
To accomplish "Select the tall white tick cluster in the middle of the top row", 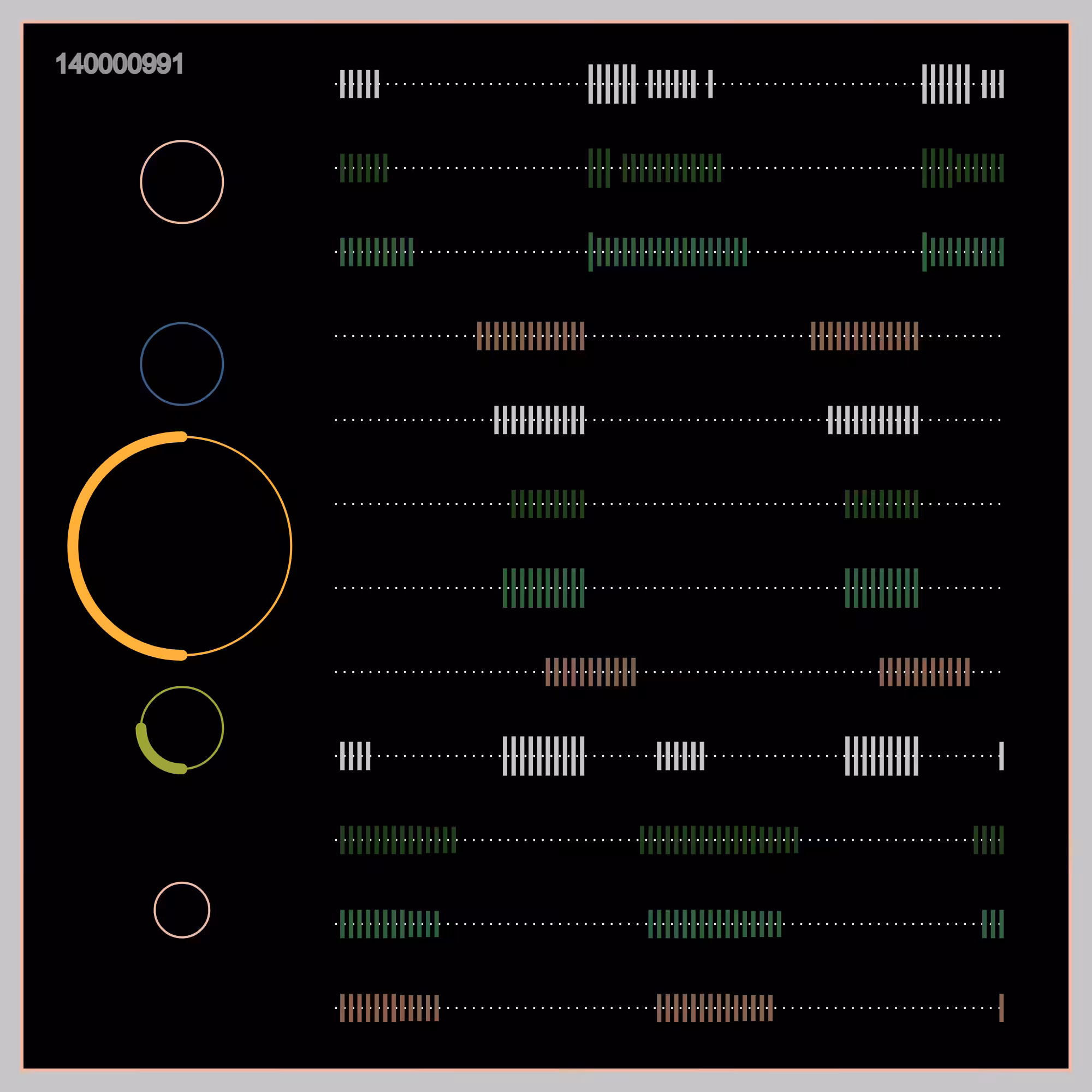I will (x=612, y=84).
